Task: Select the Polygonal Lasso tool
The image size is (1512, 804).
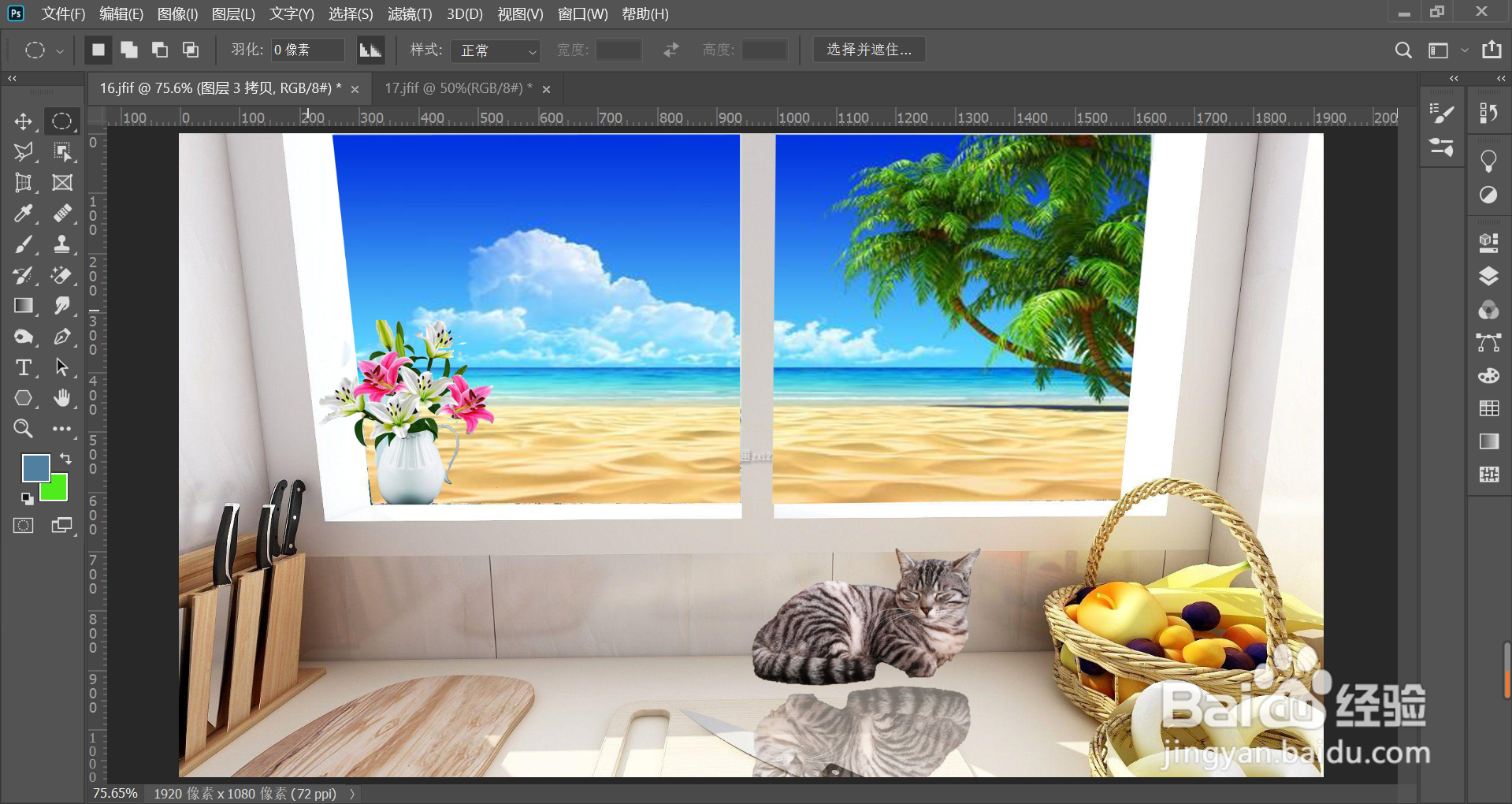Action: [24, 151]
